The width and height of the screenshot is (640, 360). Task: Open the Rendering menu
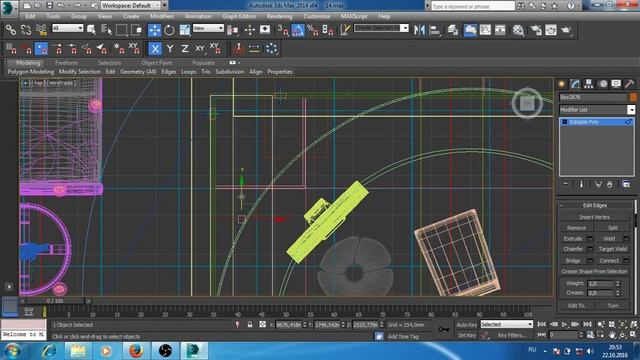coord(280,16)
